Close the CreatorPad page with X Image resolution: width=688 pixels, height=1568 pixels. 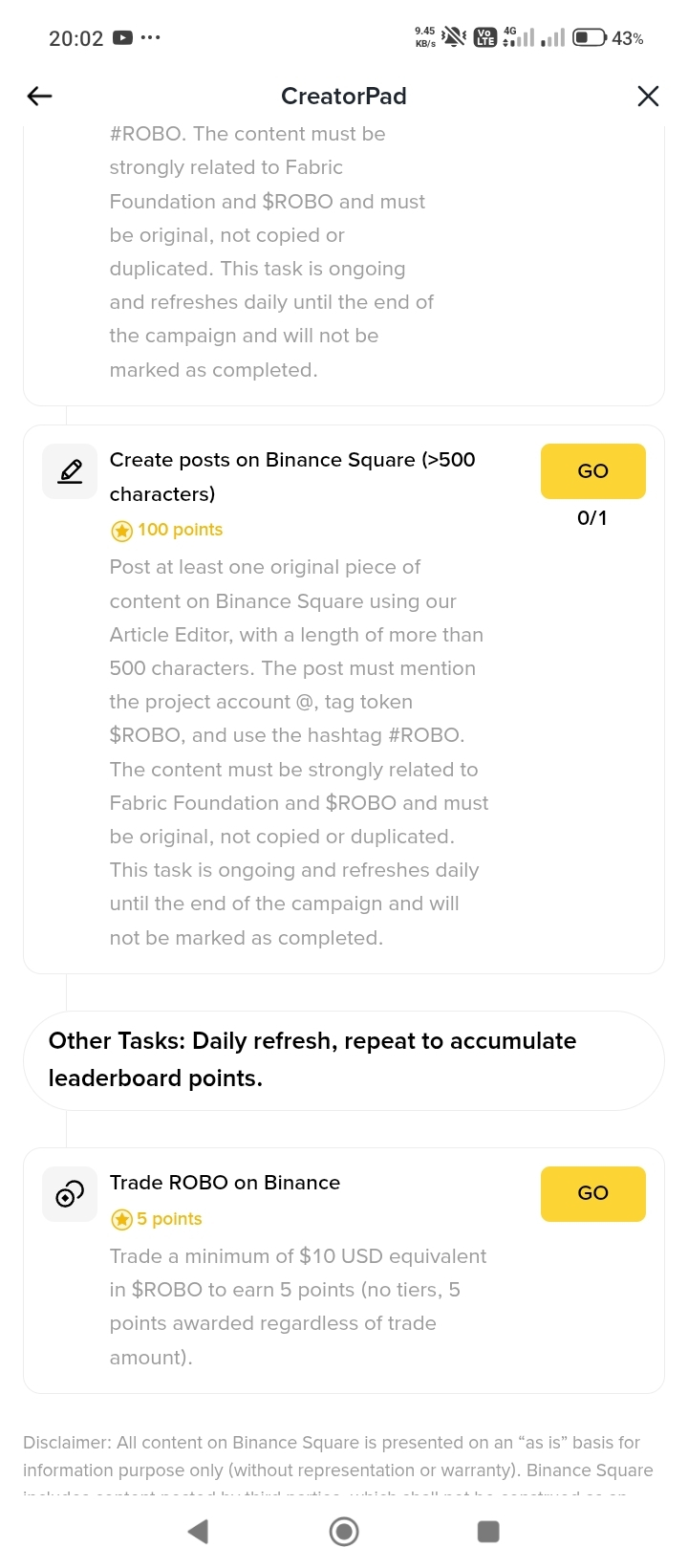tap(648, 96)
